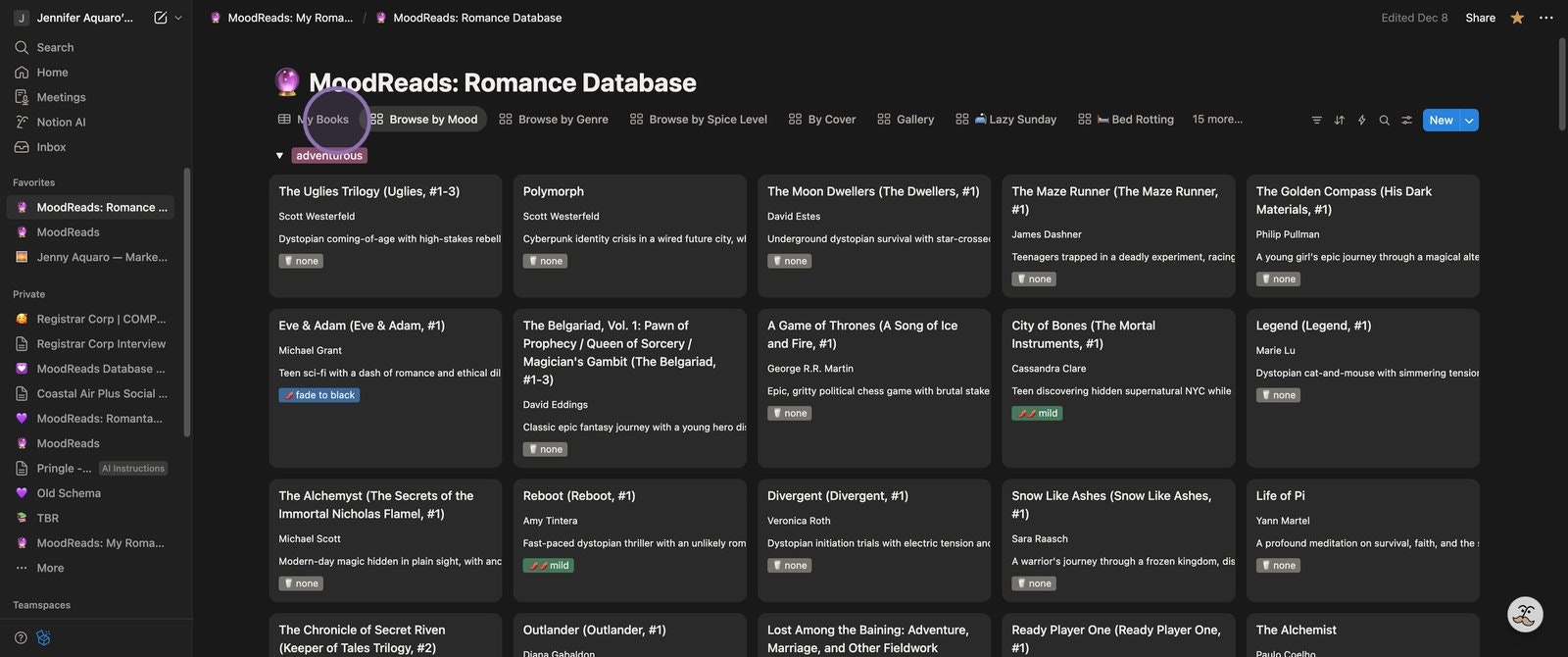Viewport: 1568px width, 657px height.
Task: Open the automations lightning bolt icon
Action: [1361, 120]
